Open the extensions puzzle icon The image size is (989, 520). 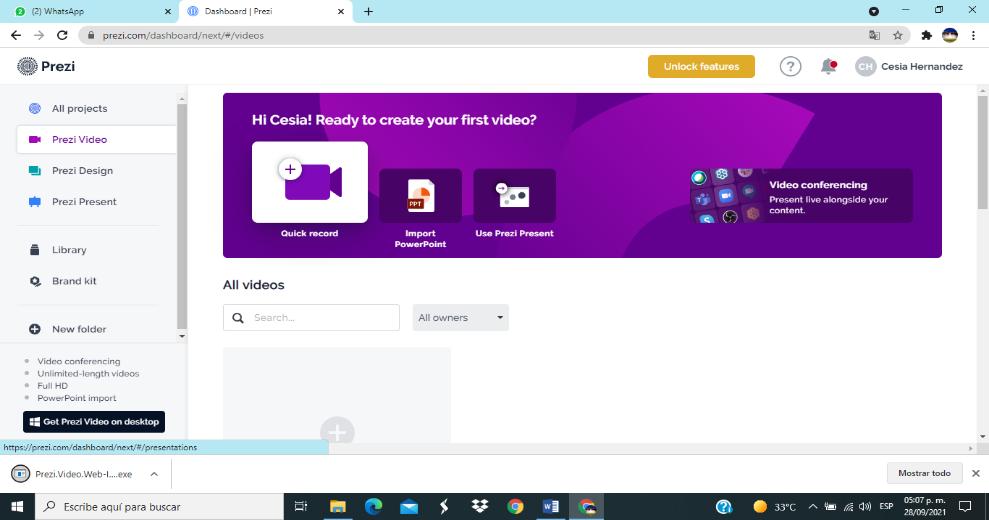(926, 35)
